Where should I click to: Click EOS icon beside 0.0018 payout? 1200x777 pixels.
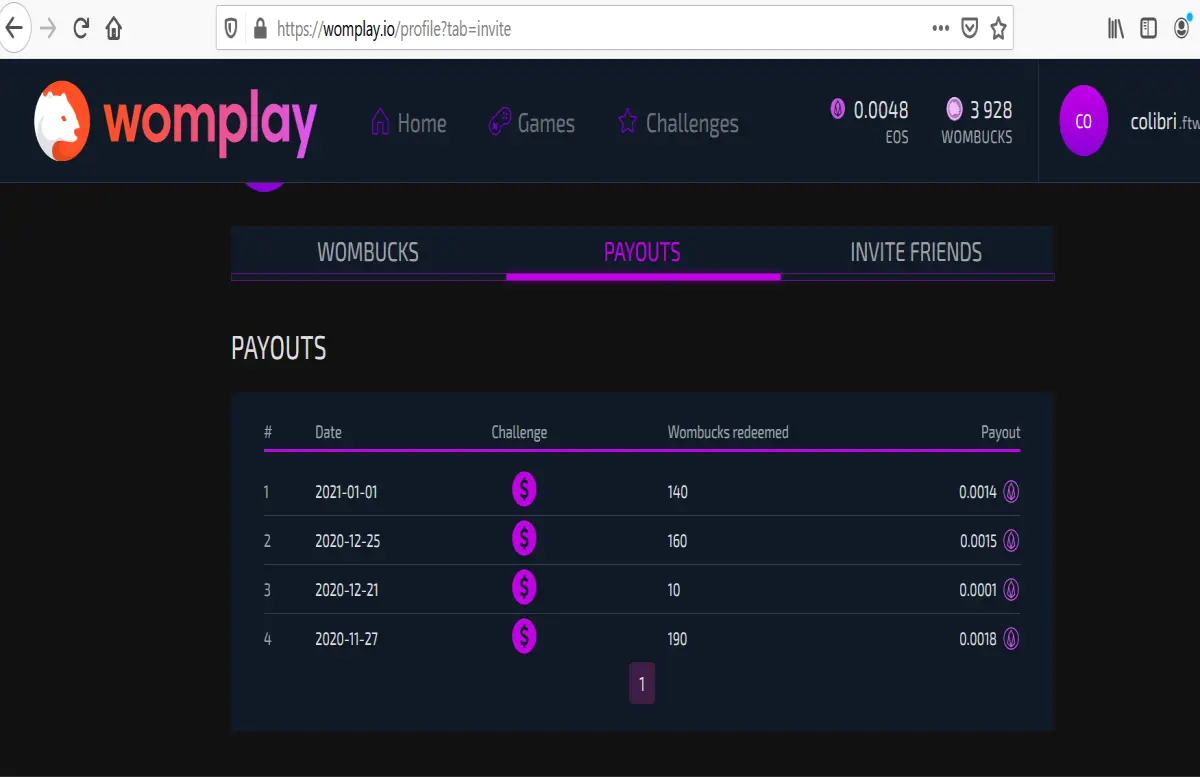[1011, 638]
